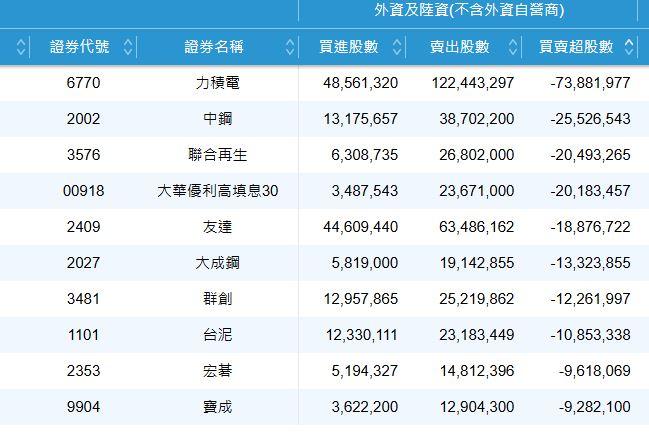Select stock code 2409

[84, 227]
